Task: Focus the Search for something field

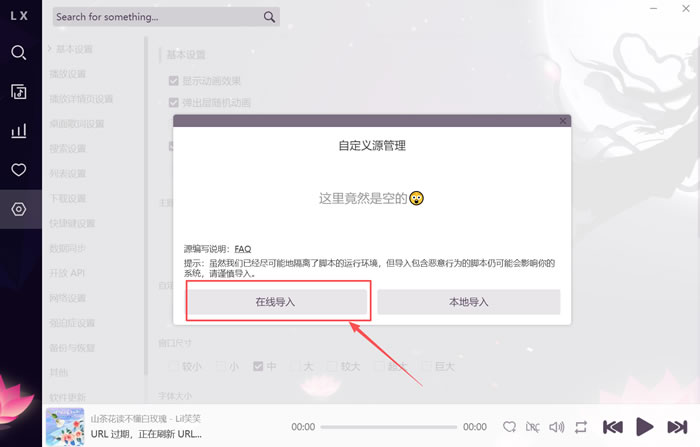Action: [x=158, y=17]
